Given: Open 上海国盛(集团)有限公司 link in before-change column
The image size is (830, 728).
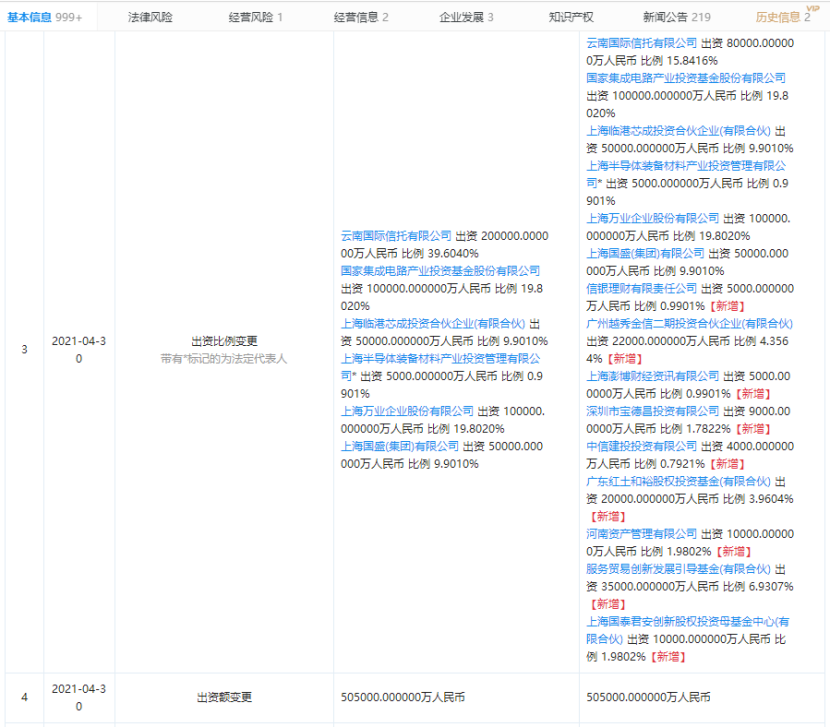Looking at the screenshot, I should [x=400, y=446].
